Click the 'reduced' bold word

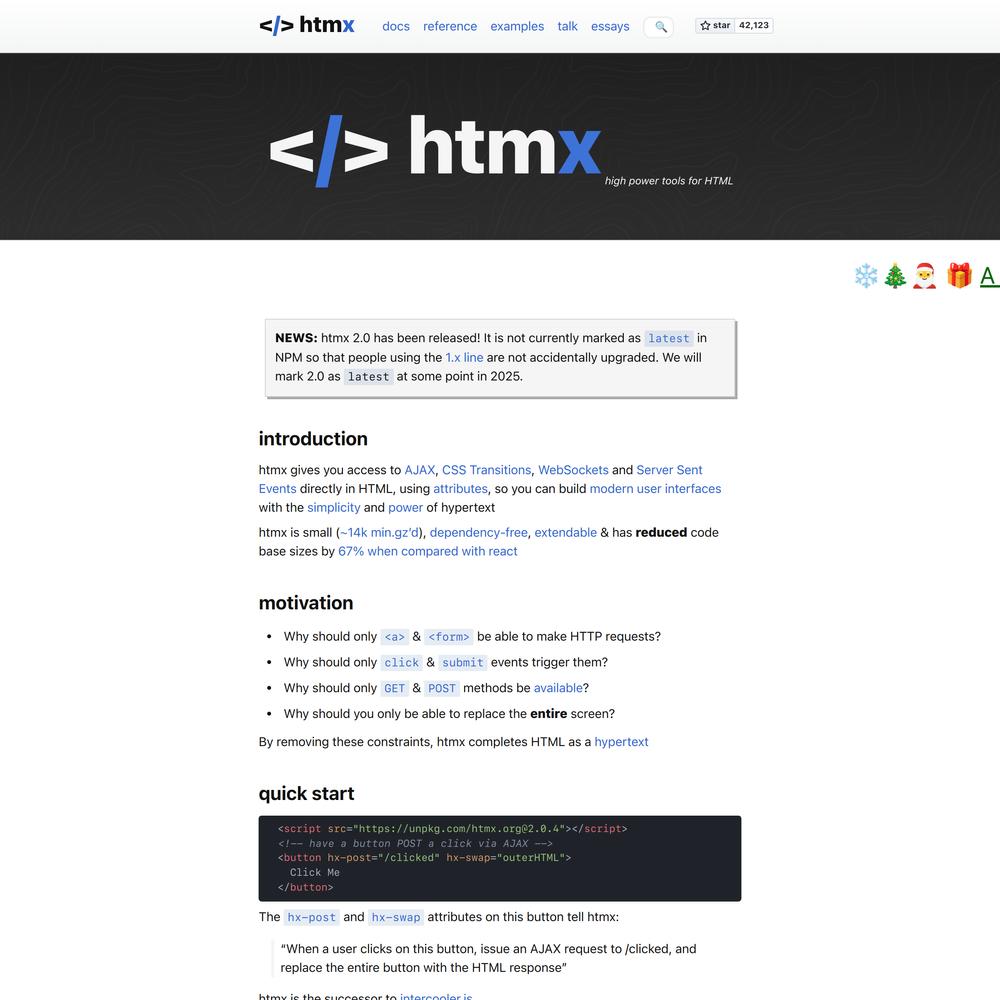point(661,533)
